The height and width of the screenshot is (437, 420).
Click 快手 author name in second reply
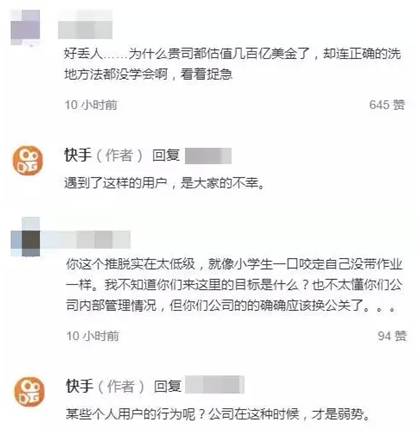click(x=79, y=386)
